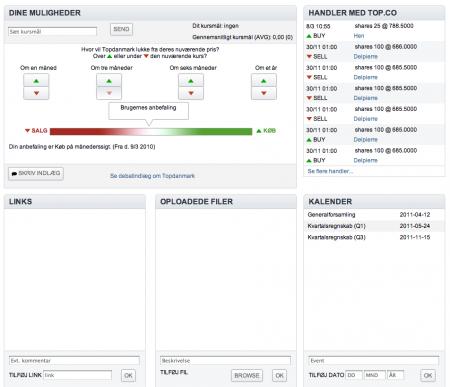This screenshot has width=450, height=387.
Task: Click the DINE MULIGHEDER panel header
Action: [x=150, y=13]
